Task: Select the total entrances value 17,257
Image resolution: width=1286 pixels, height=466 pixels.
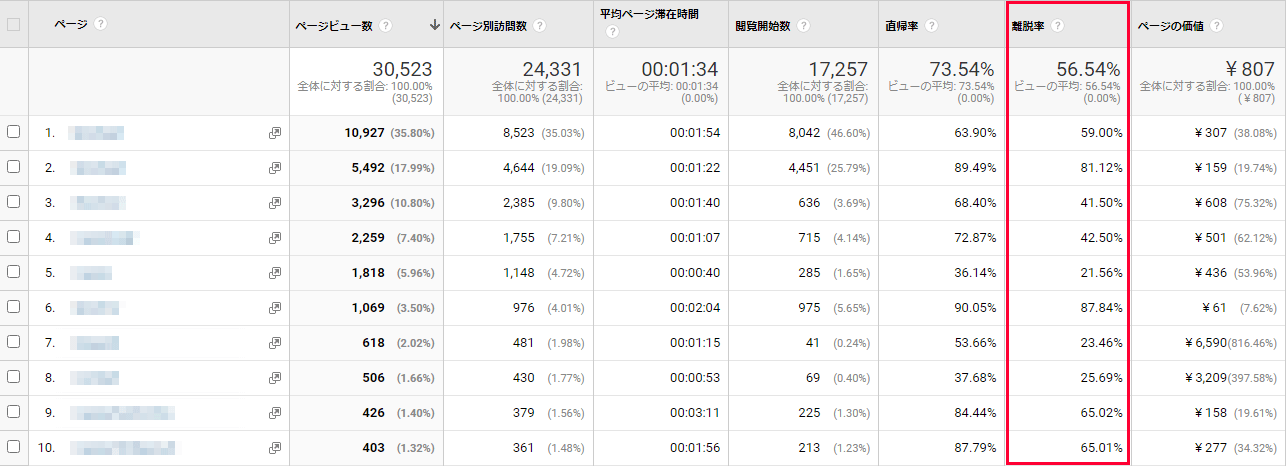Action: 837,69
